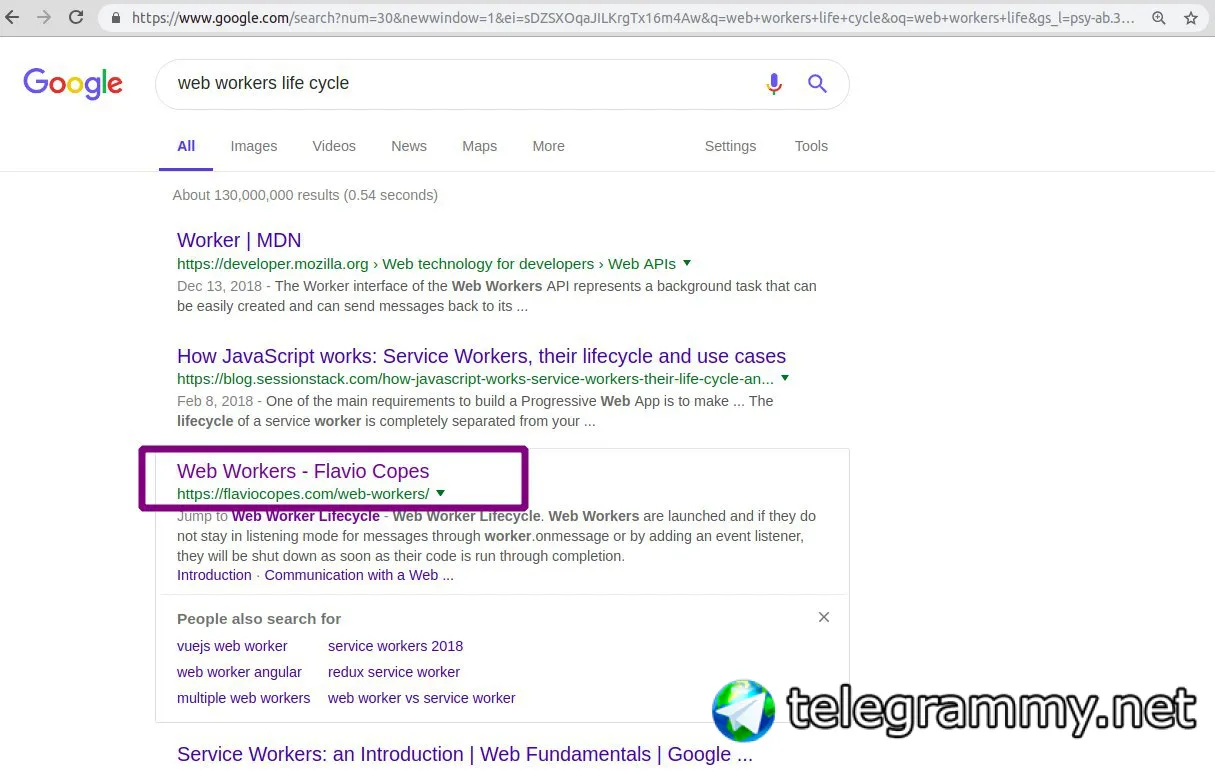Expand dropdown arrow next to flaviocopes.com URL
This screenshot has height=771, width=1215.
(440, 494)
